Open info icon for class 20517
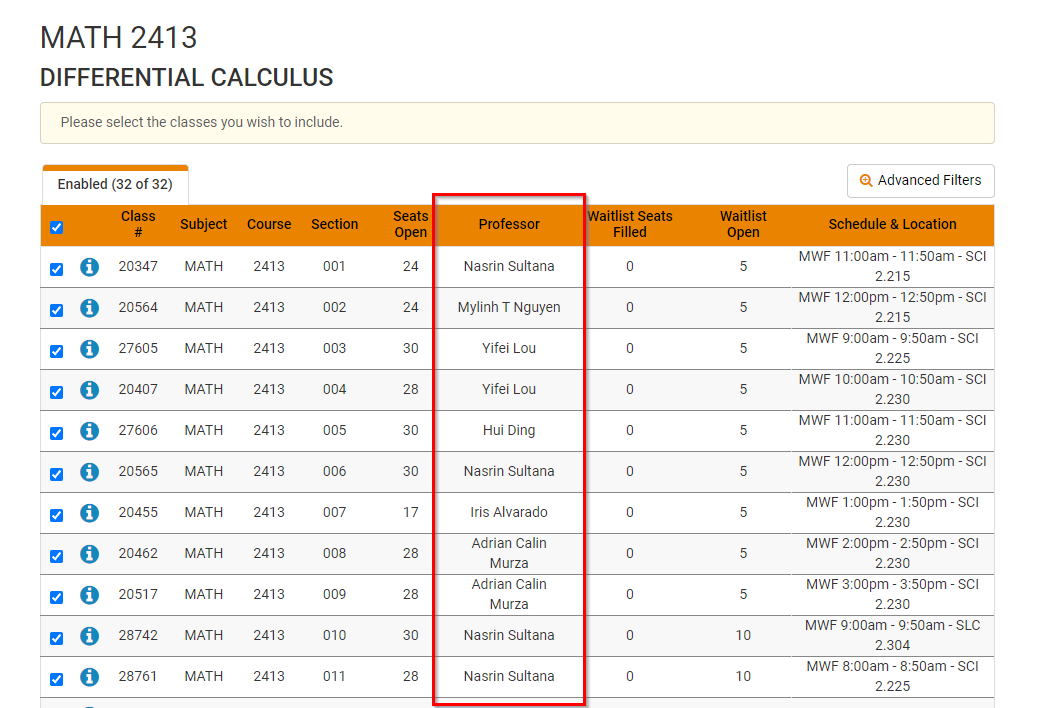The height and width of the screenshot is (708, 1042). pos(89,595)
